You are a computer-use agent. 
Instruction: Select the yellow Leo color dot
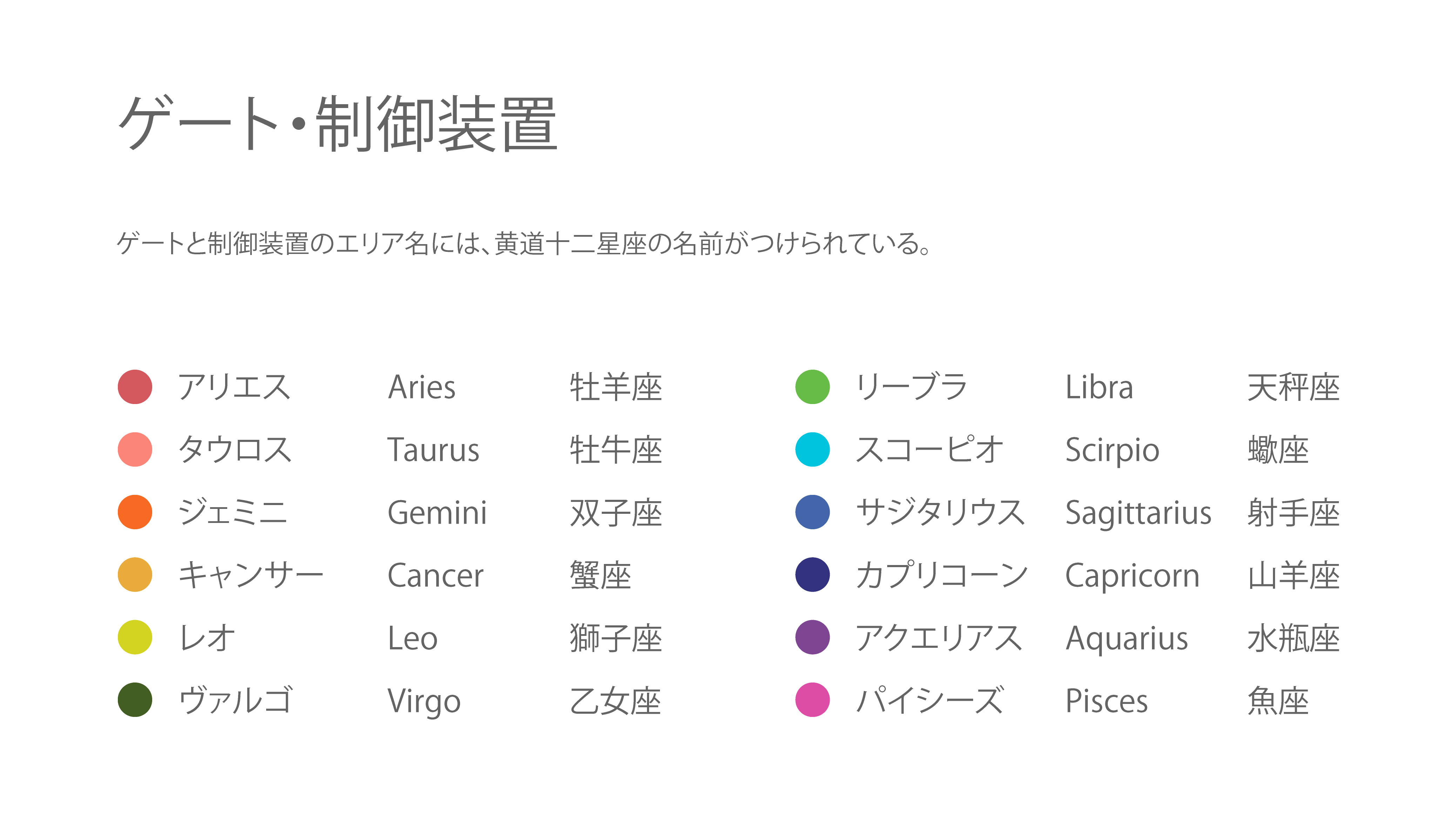coord(135,637)
